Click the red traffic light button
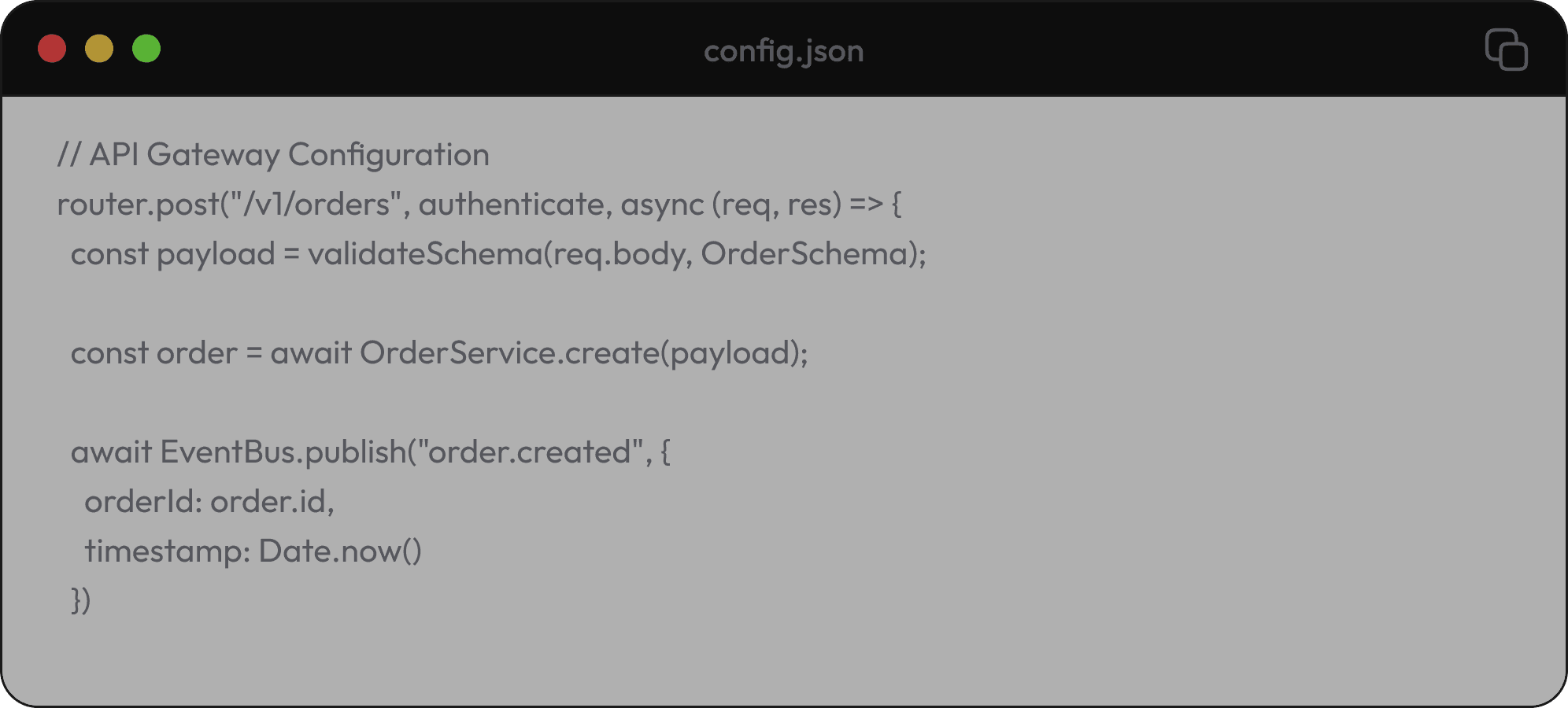Screen dimensions: 1568x708 point(52,49)
